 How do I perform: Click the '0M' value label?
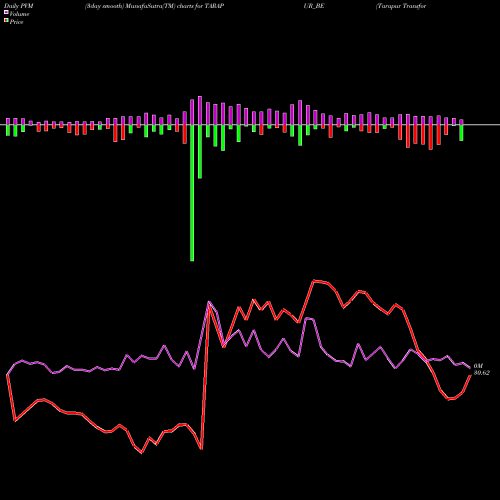tap(478, 366)
